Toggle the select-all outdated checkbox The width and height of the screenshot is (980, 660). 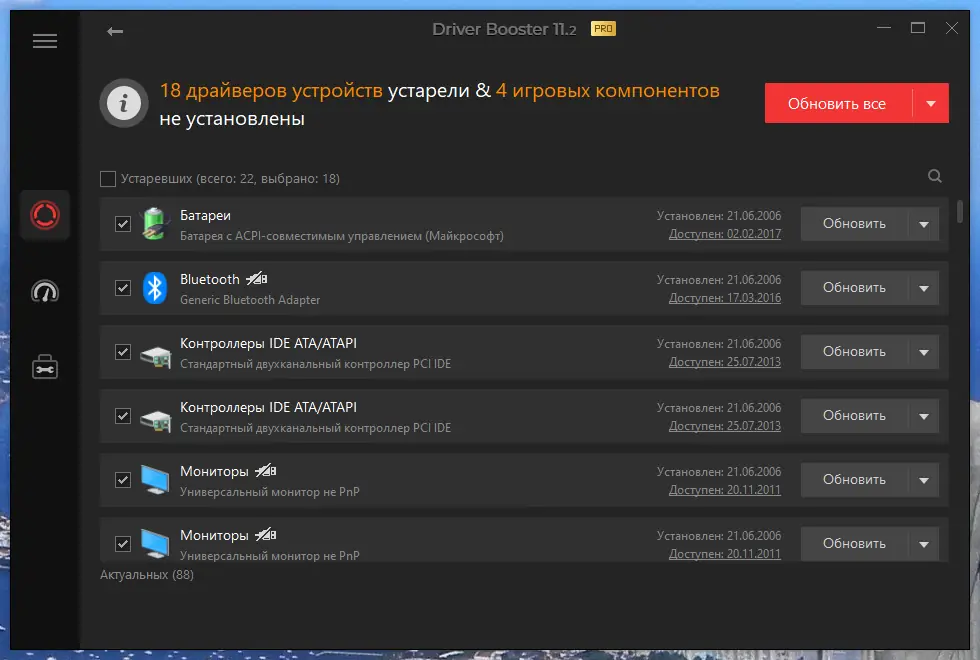(108, 179)
